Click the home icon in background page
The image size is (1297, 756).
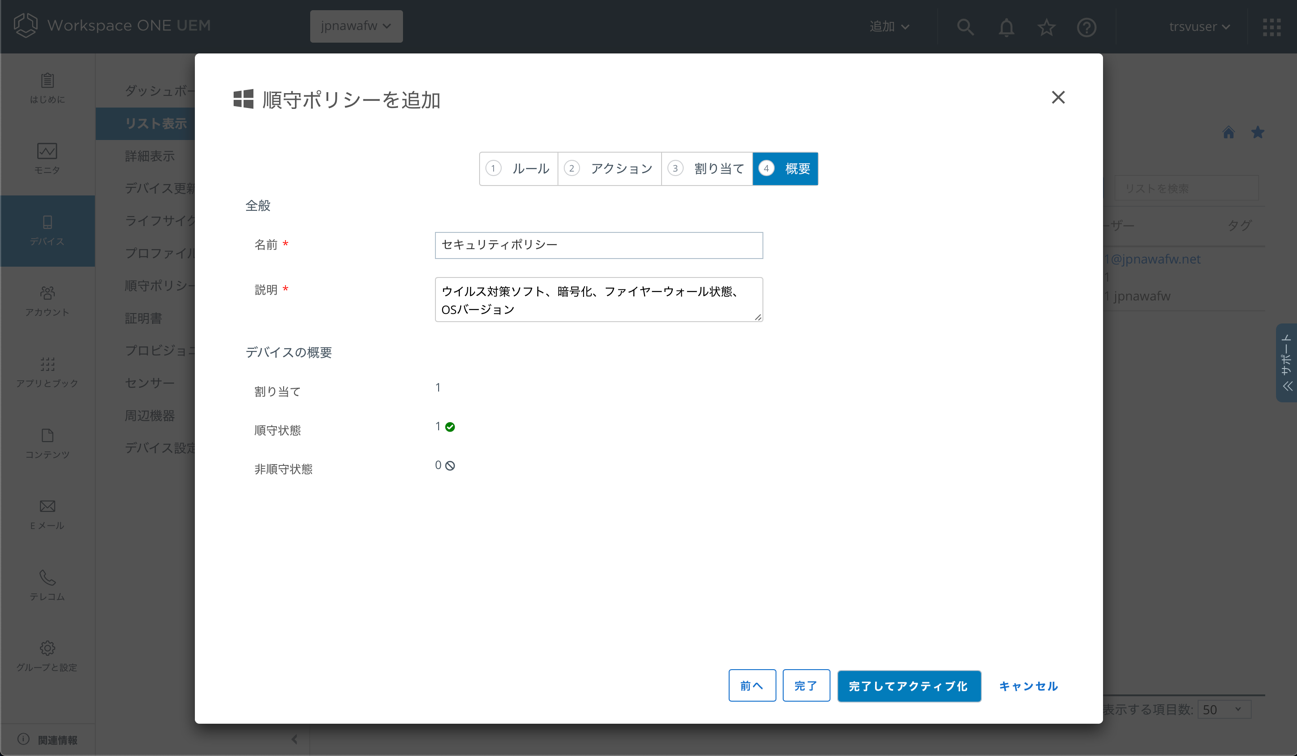click(x=1228, y=133)
